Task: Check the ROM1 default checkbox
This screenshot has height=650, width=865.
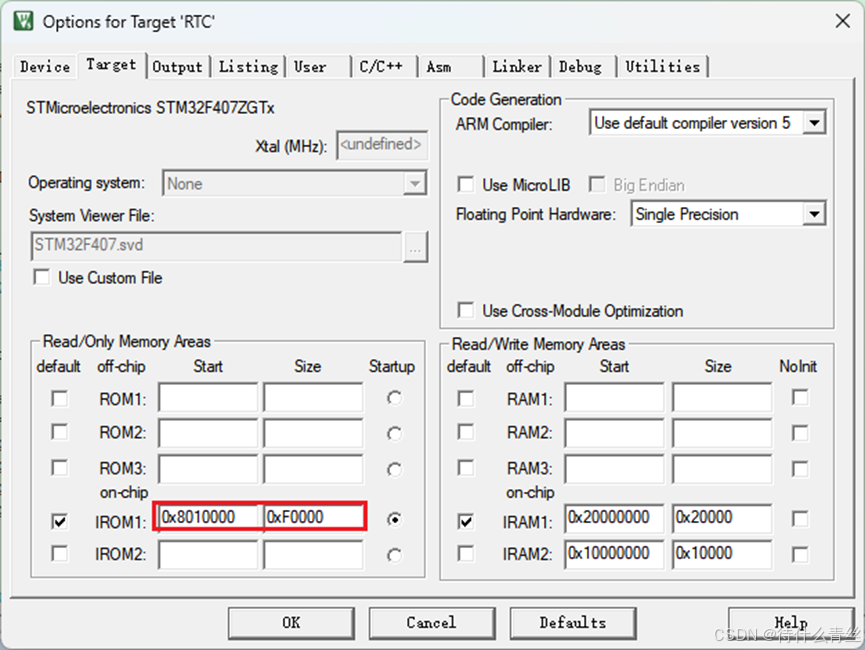Action: click(x=60, y=398)
